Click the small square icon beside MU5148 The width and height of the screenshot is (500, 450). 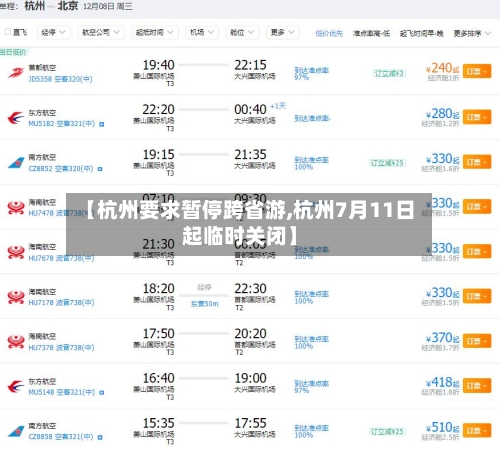[x=102, y=393]
